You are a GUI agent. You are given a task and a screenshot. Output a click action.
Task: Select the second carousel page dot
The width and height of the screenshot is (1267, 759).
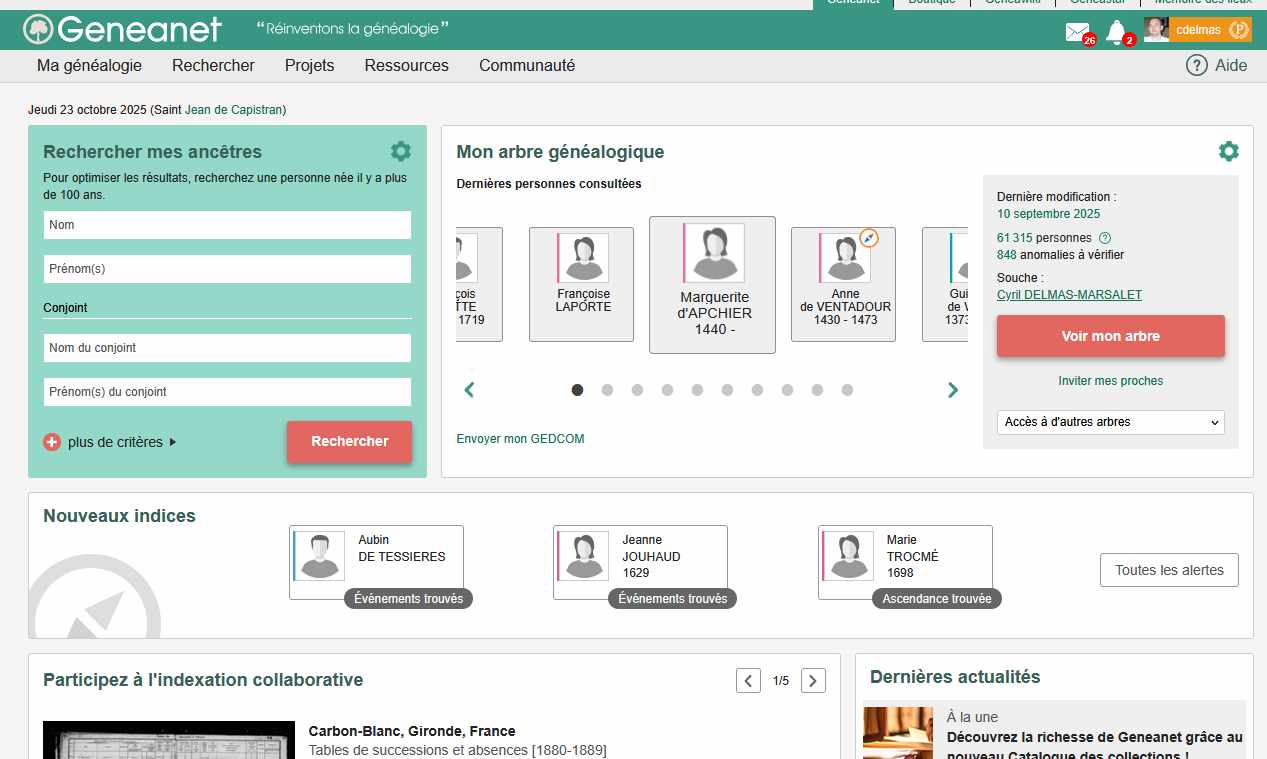(607, 390)
